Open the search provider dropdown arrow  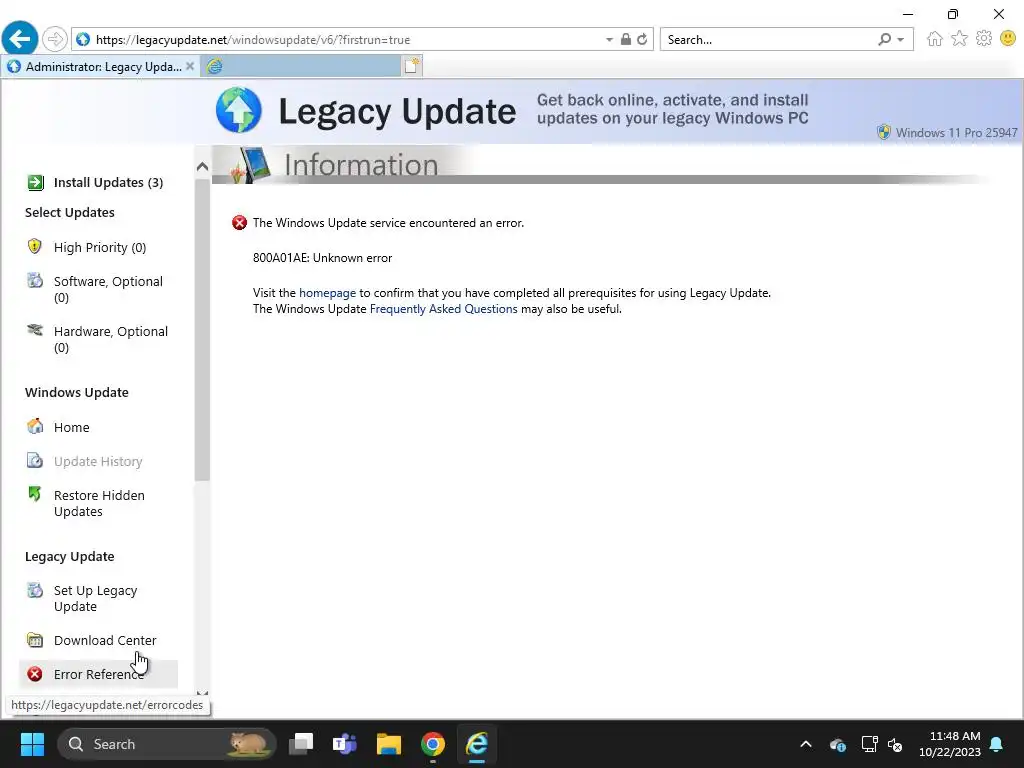pyautogui.click(x=901, y=40)
